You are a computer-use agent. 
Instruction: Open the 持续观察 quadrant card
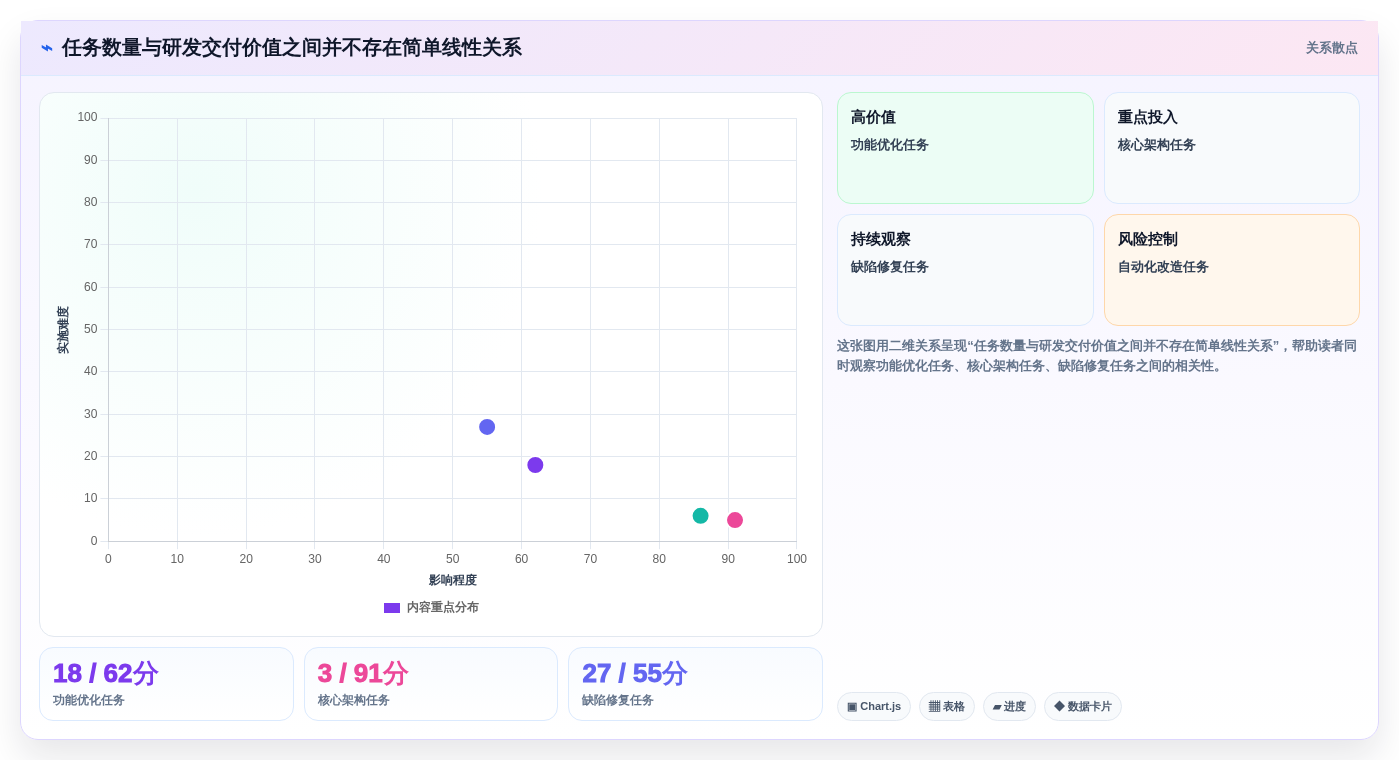pyautogui.click(x=965, y=270)
